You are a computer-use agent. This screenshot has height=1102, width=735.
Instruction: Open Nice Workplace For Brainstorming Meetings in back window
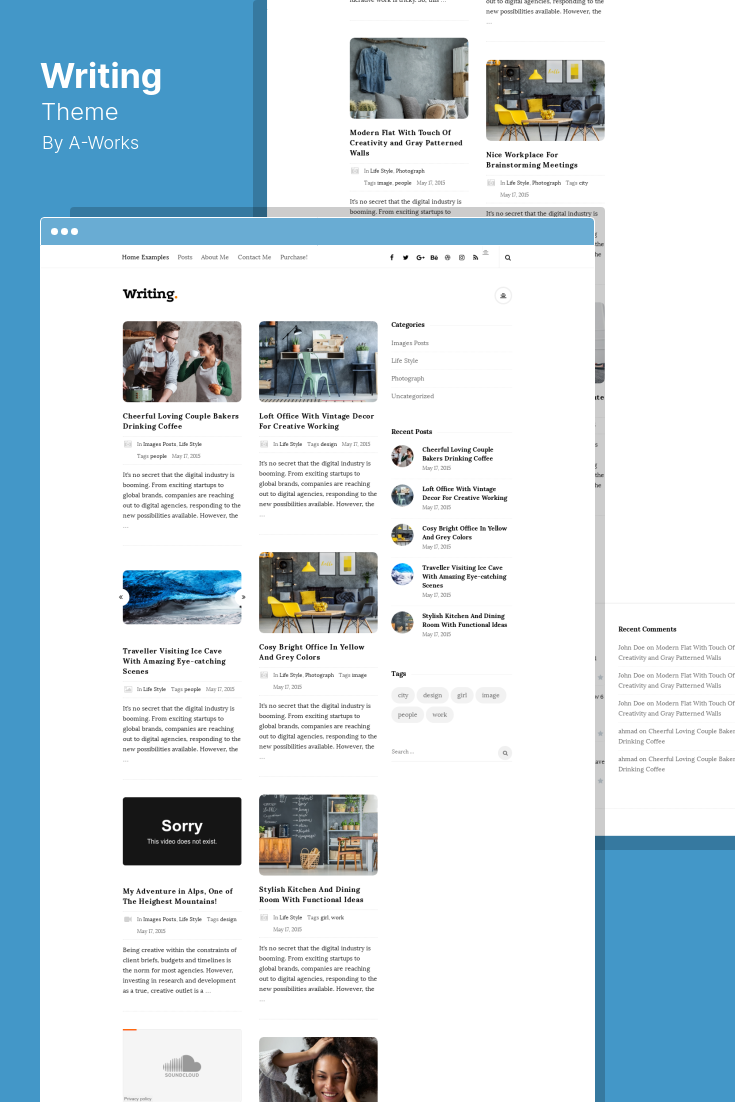(532, 160)
